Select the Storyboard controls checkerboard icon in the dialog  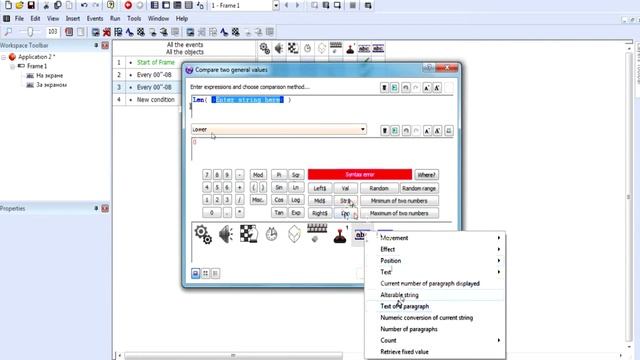(x=249, y=234)
